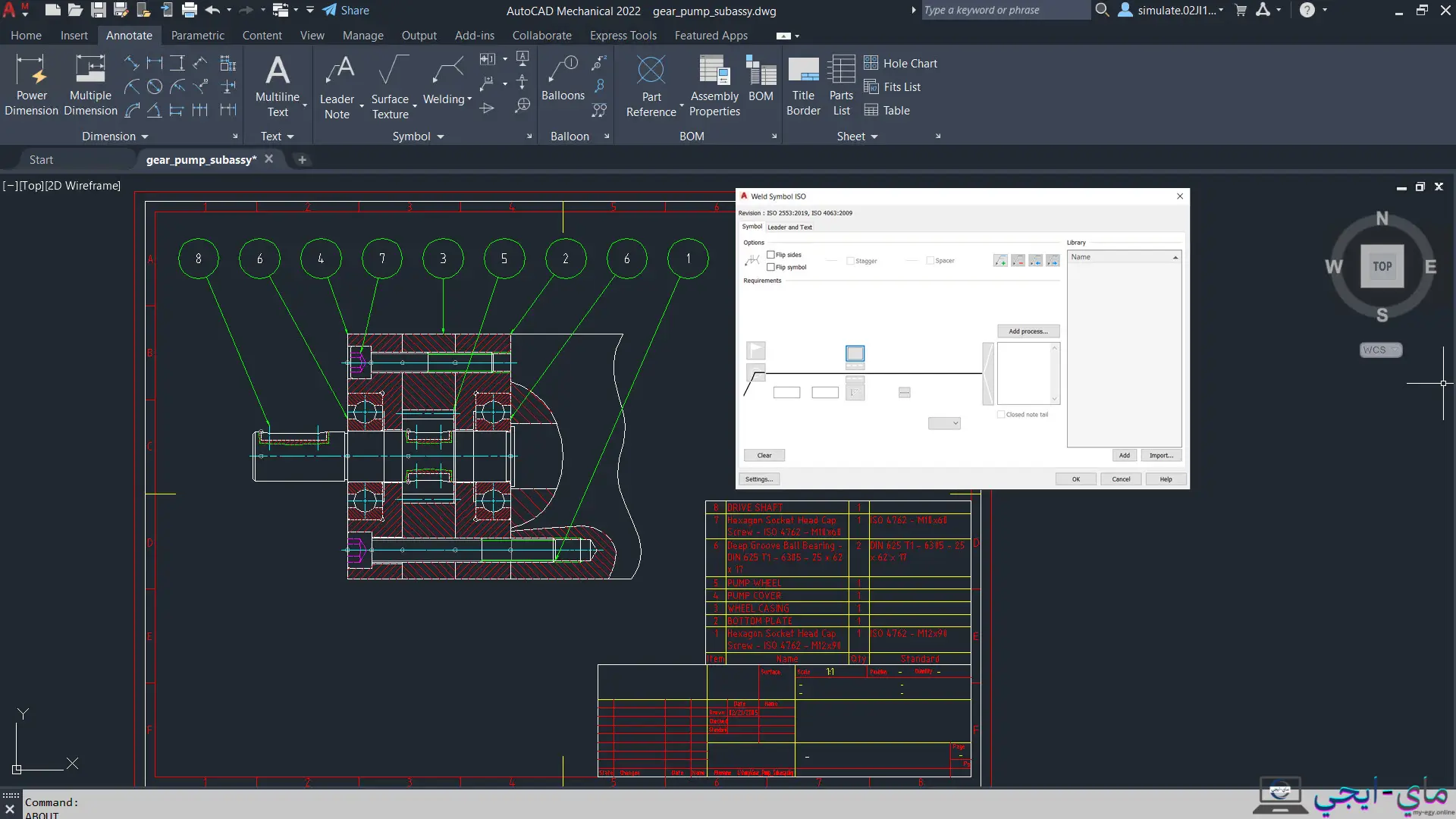Create a Hole Chart
The height and width of the screenshot is (819, 1456).
(x=900, y=64)
